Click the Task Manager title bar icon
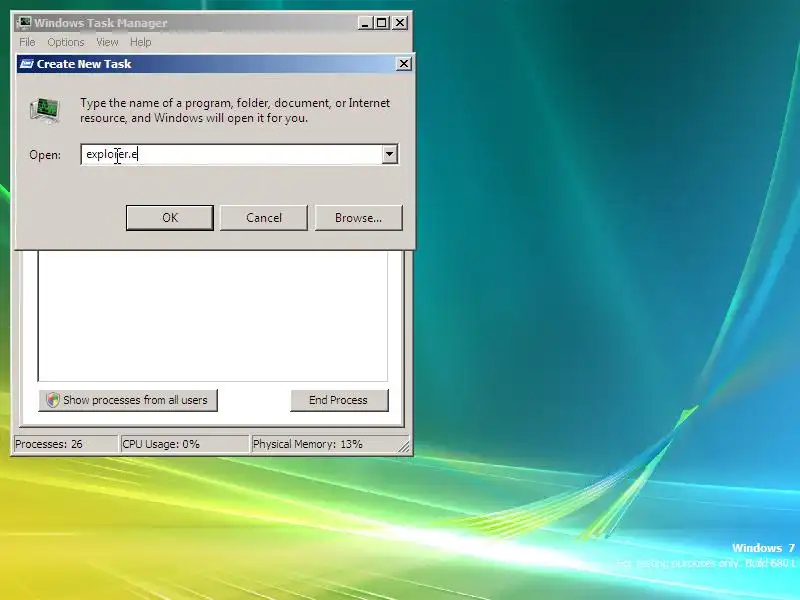Viewport: 800px width, 600px height. tap(24, 23)
